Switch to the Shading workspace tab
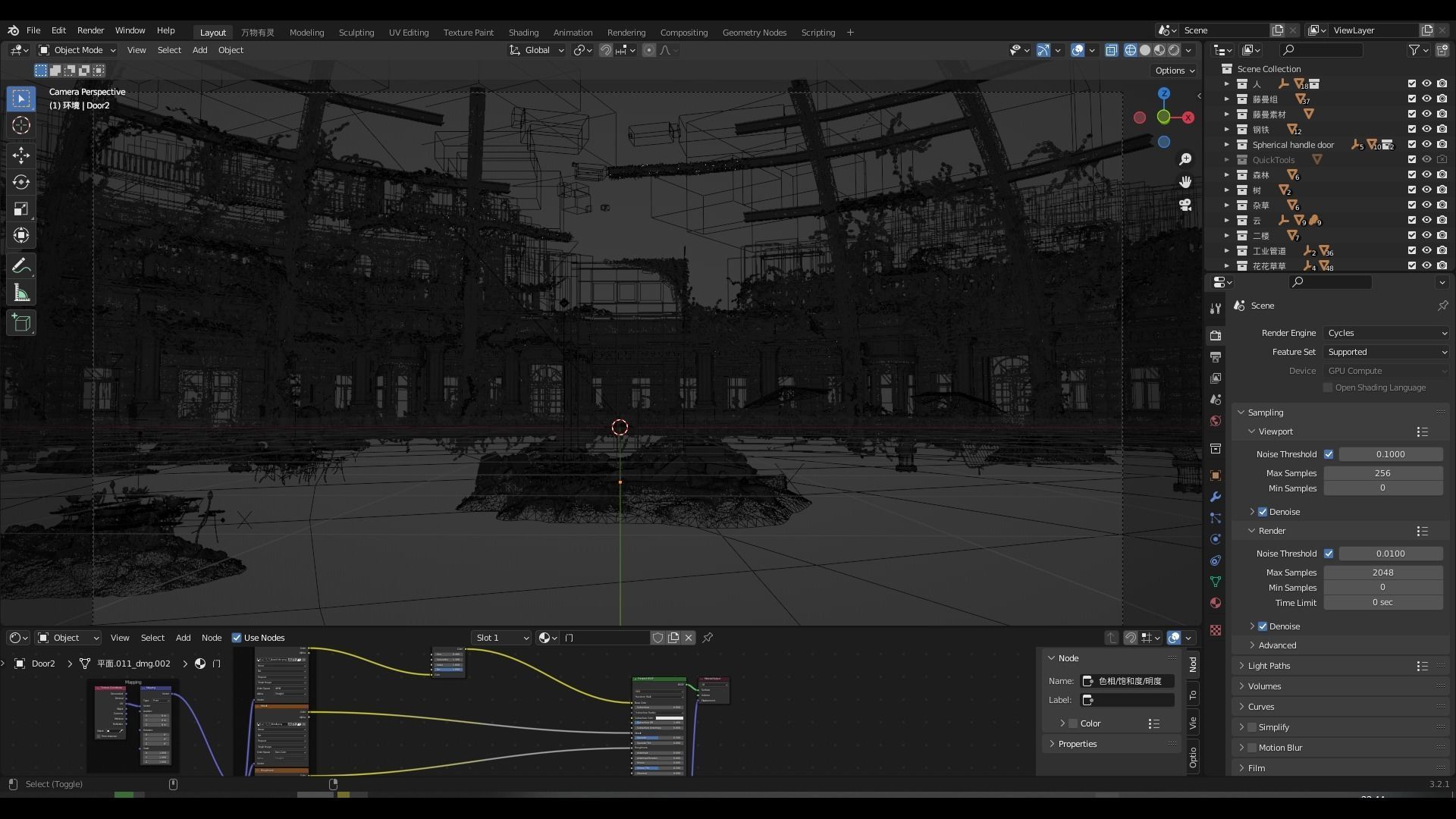 (523, 33)
